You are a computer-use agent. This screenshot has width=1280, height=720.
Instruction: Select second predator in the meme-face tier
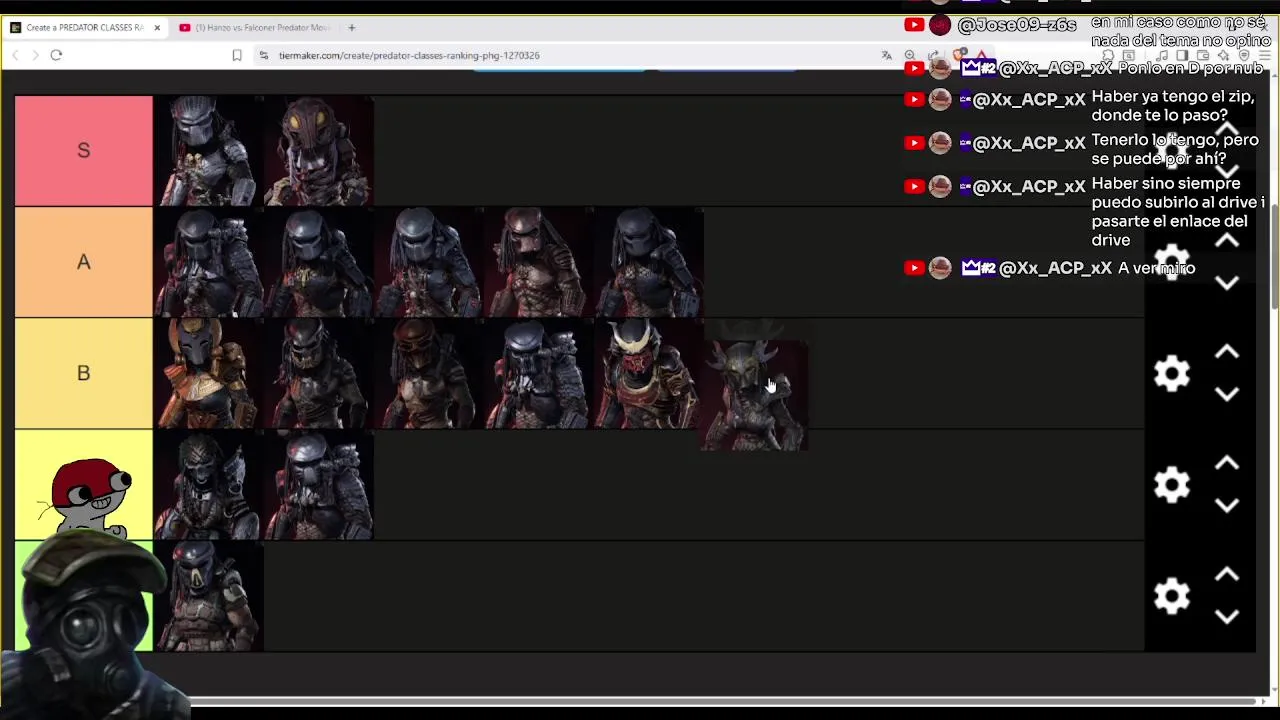coord(318,485)
